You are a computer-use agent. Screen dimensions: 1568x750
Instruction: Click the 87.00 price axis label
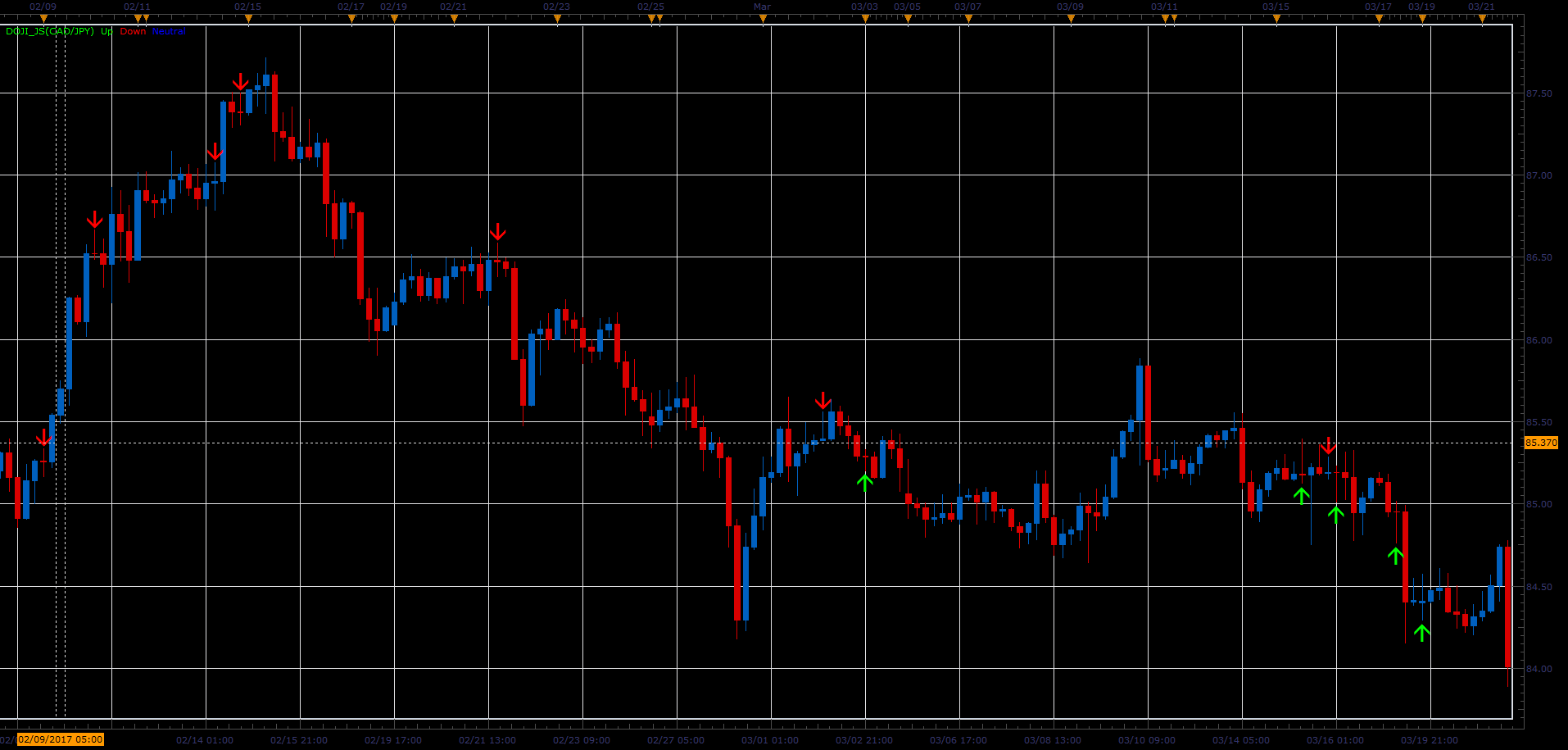click(1539, 175)
